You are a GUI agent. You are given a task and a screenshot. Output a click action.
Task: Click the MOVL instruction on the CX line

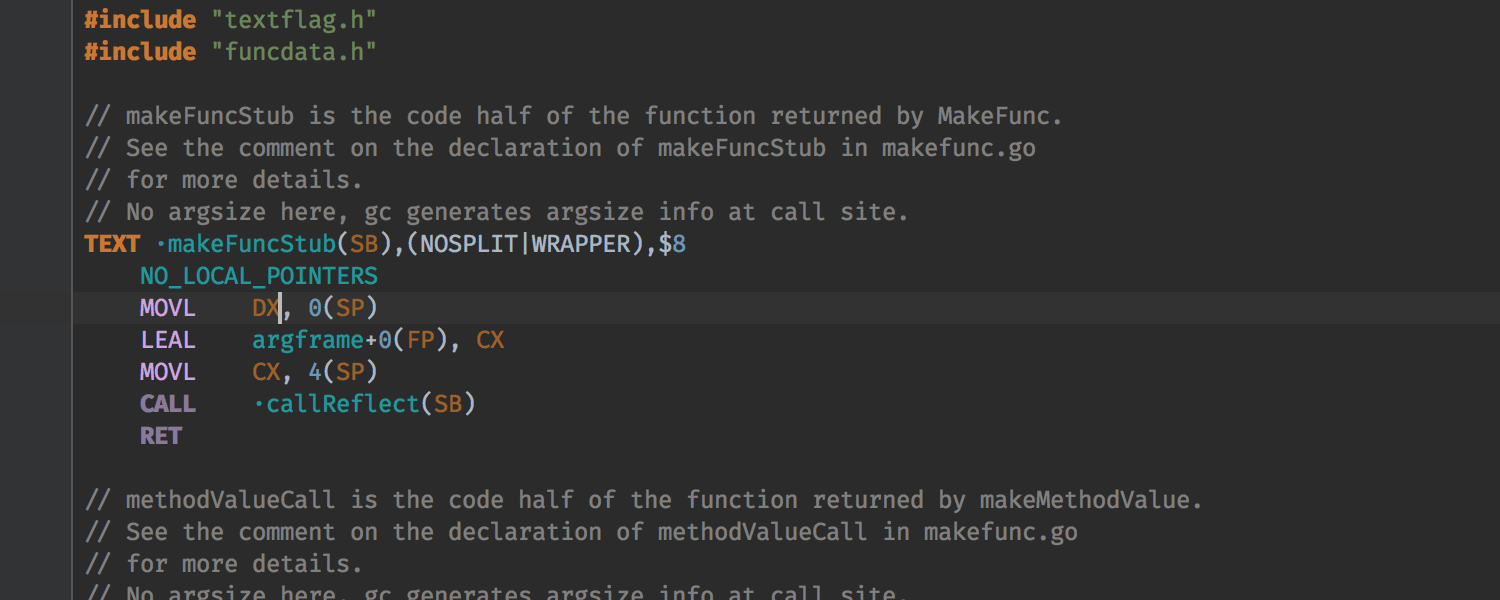[168, 372]
